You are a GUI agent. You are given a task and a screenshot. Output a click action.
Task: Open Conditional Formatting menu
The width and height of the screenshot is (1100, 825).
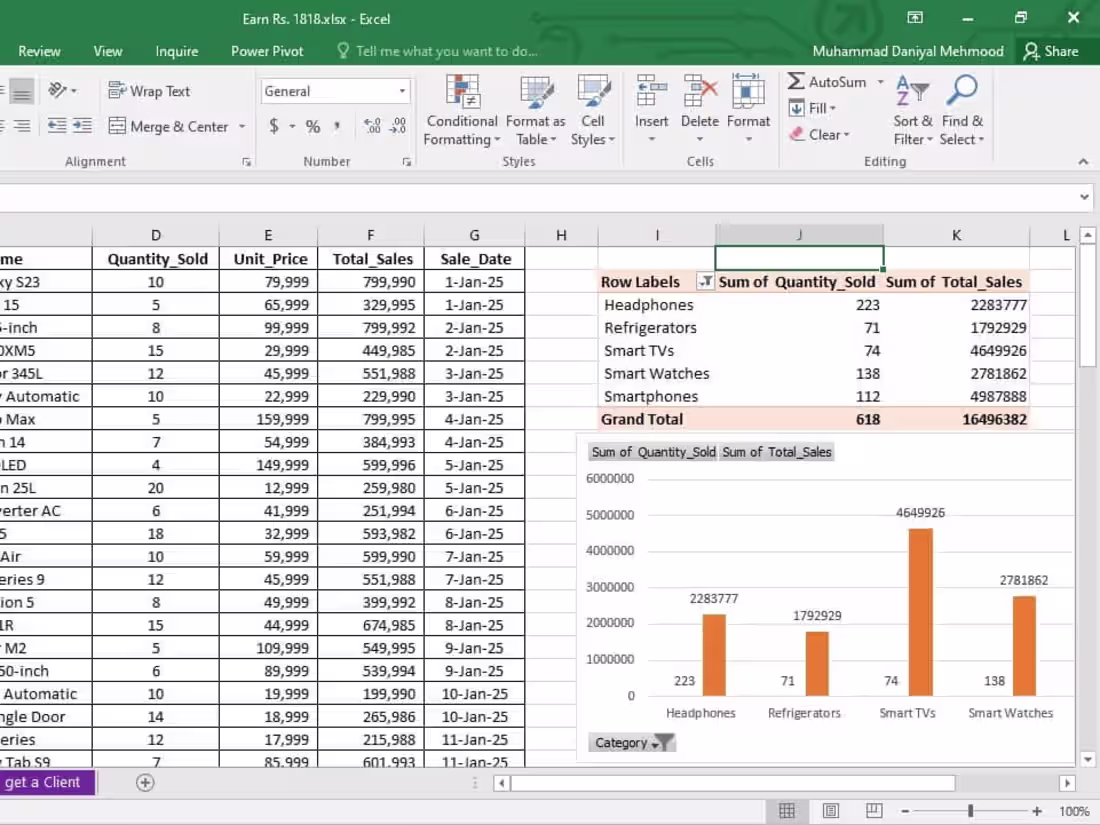pyautogui.click(x=462, y=110)
